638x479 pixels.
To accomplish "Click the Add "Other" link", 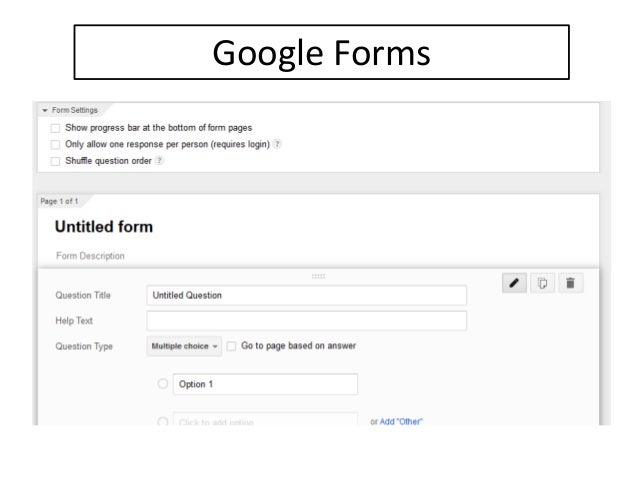I will pyautogui.click(x=401, y=422).
